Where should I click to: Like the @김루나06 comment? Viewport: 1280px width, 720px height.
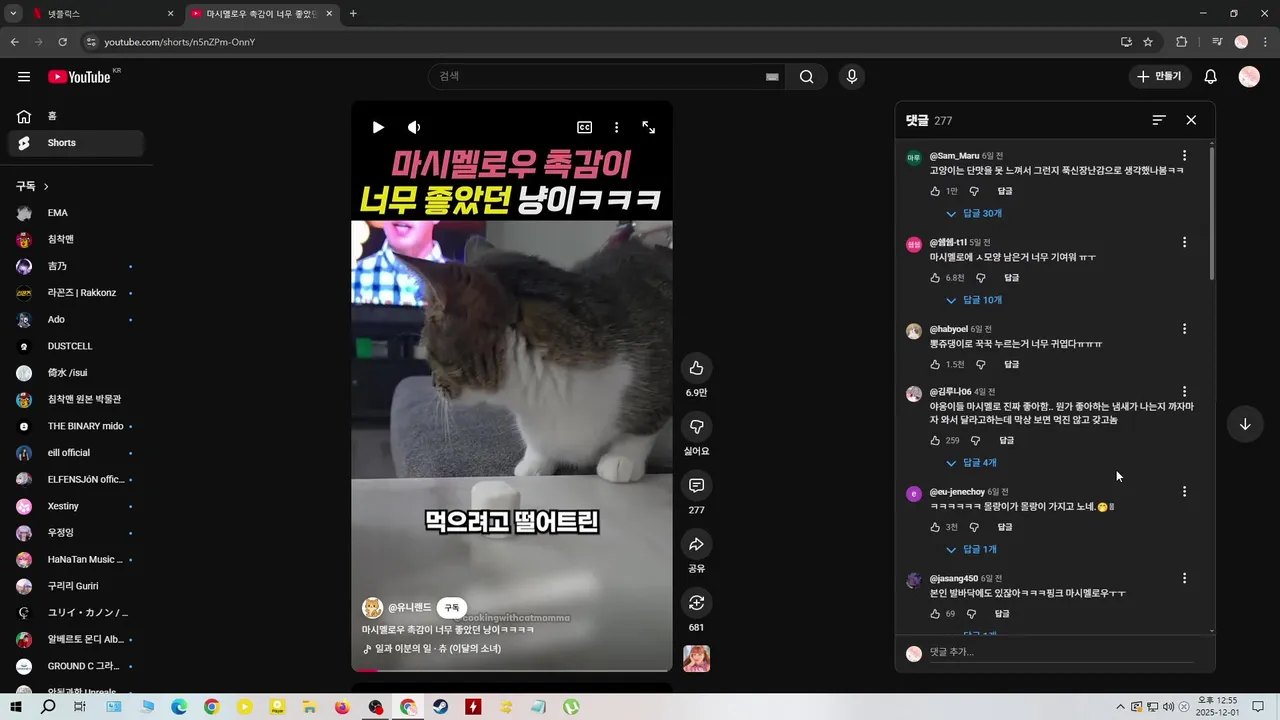936,440
